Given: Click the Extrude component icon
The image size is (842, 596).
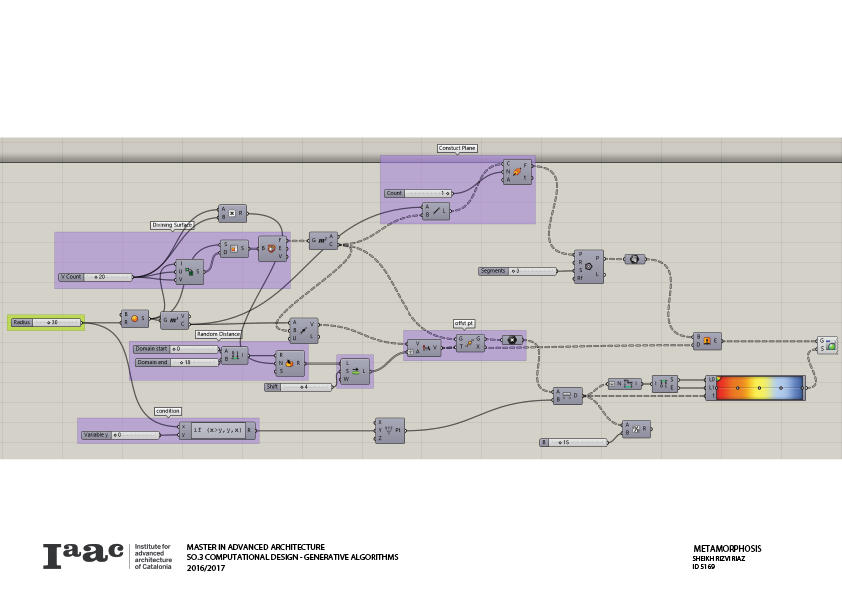Looking at the screenshot, I should [x=707, y=340].
